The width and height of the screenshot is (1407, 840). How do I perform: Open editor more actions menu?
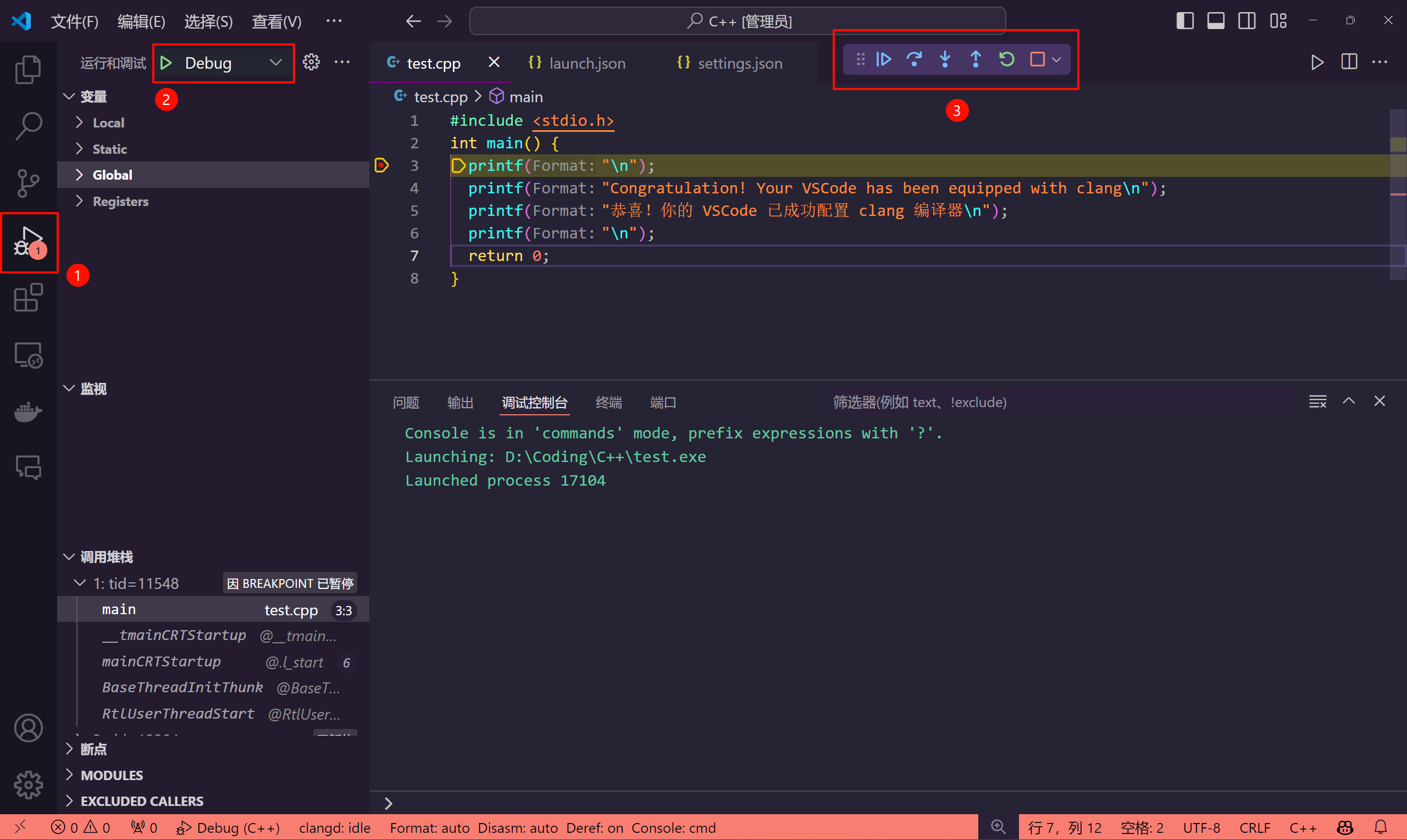[1380, 62]
